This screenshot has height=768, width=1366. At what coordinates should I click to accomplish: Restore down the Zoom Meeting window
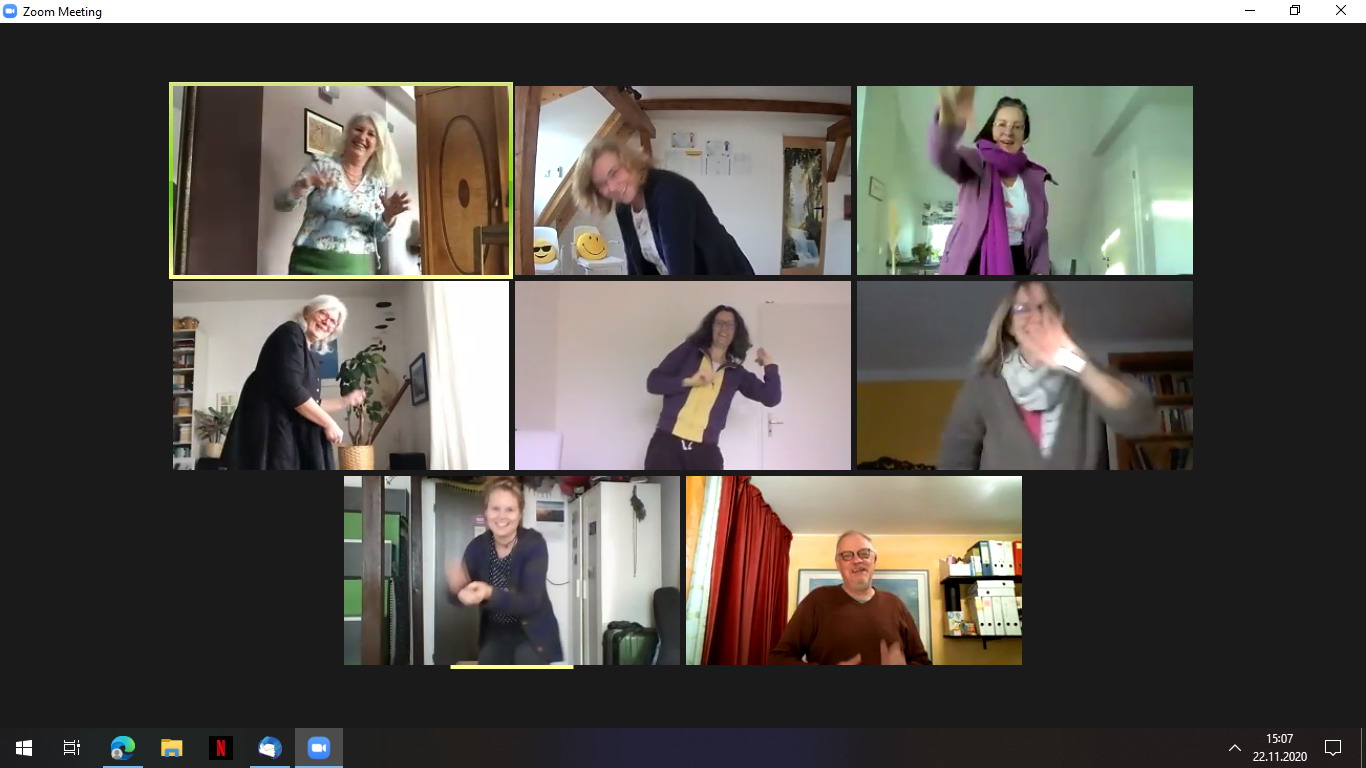click(1295, 11)
